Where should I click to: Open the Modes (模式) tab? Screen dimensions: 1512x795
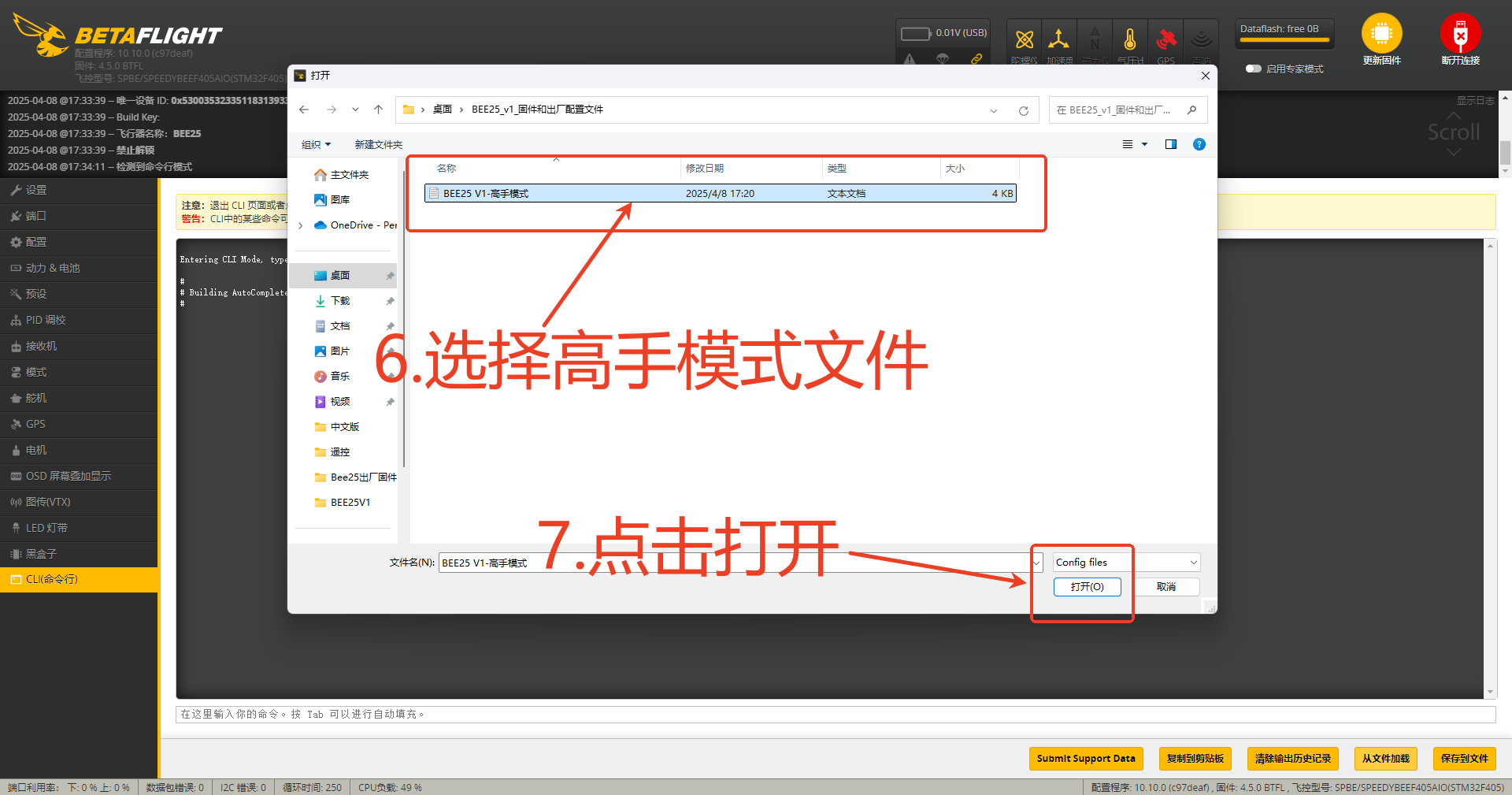tap(79, 372)
